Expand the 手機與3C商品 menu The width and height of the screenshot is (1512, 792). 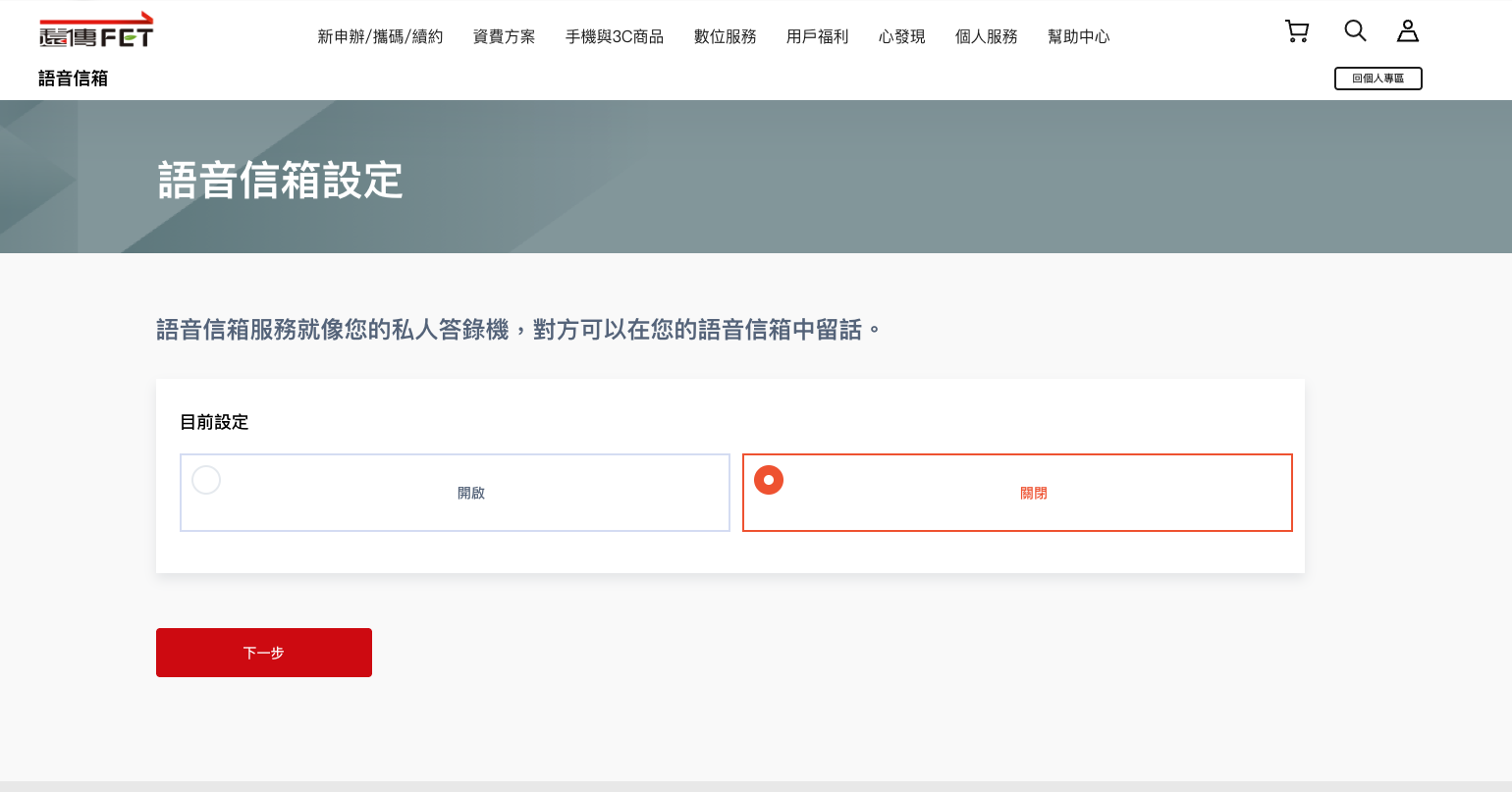615,37
